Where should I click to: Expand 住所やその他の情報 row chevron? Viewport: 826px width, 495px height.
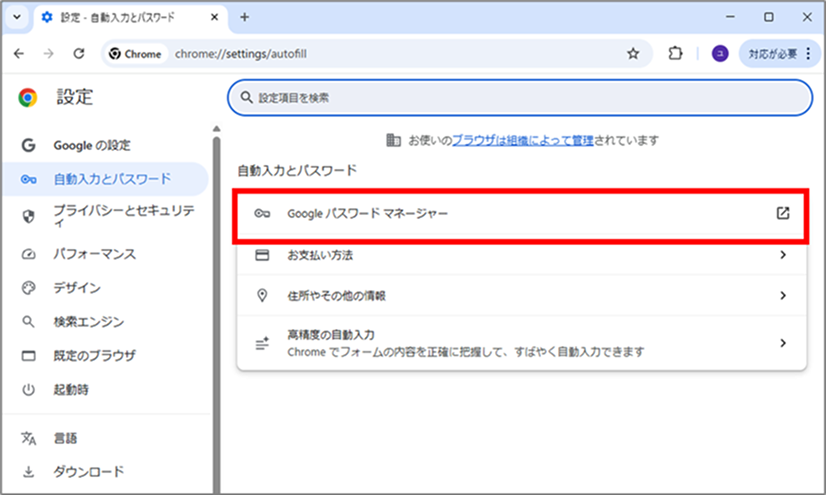pyautogui.click(x=783, y=296)
